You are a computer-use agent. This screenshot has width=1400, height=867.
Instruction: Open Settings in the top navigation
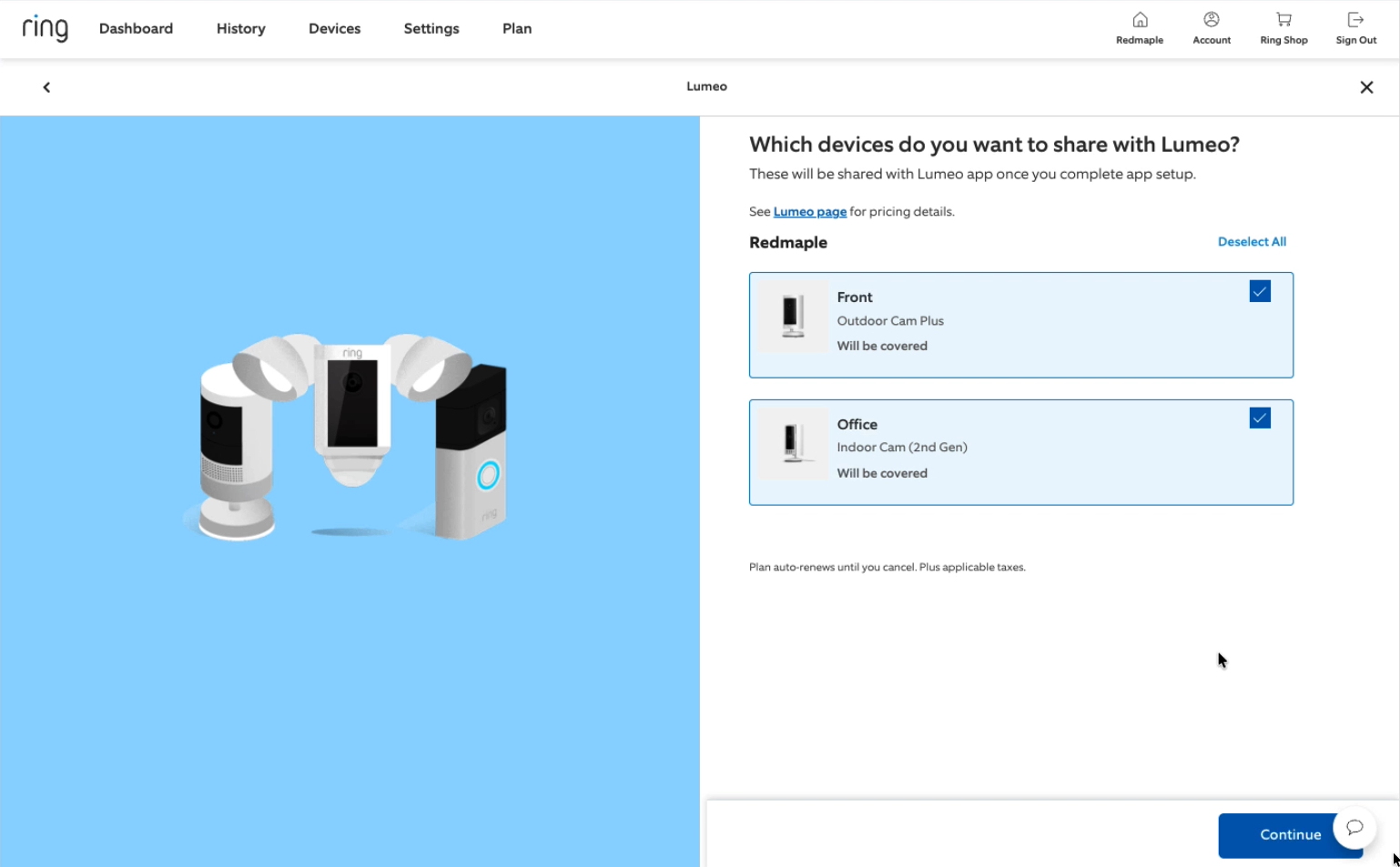click(431, 29)
